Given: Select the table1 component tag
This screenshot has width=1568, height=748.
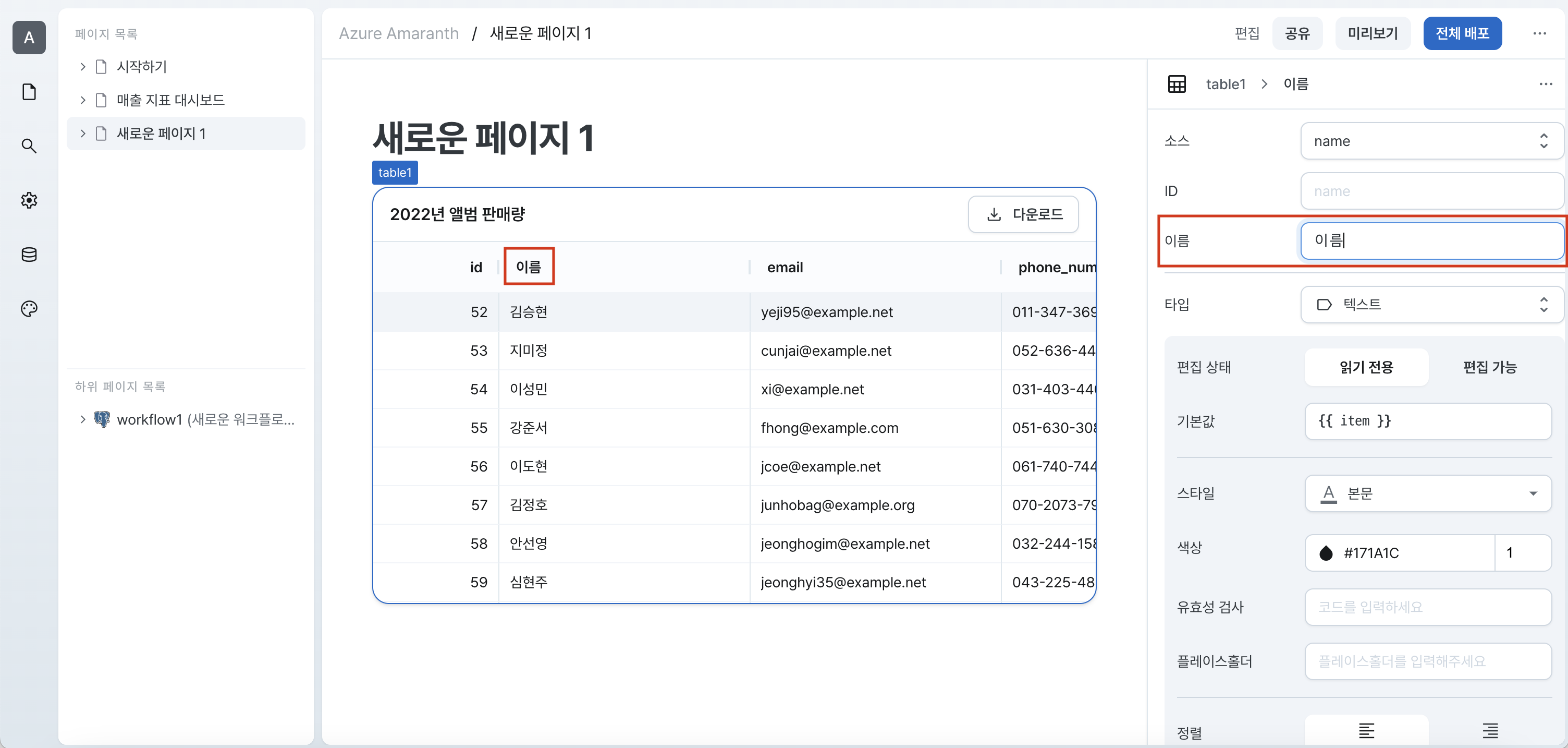Looking at the screenshot, I should point(395,172).
